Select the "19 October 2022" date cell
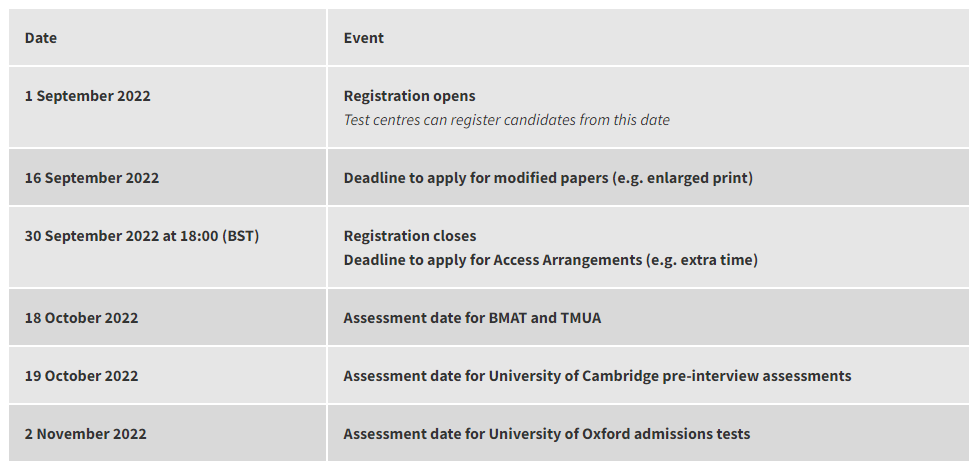The height and width of the screenshot is (469, 978). 82,376
